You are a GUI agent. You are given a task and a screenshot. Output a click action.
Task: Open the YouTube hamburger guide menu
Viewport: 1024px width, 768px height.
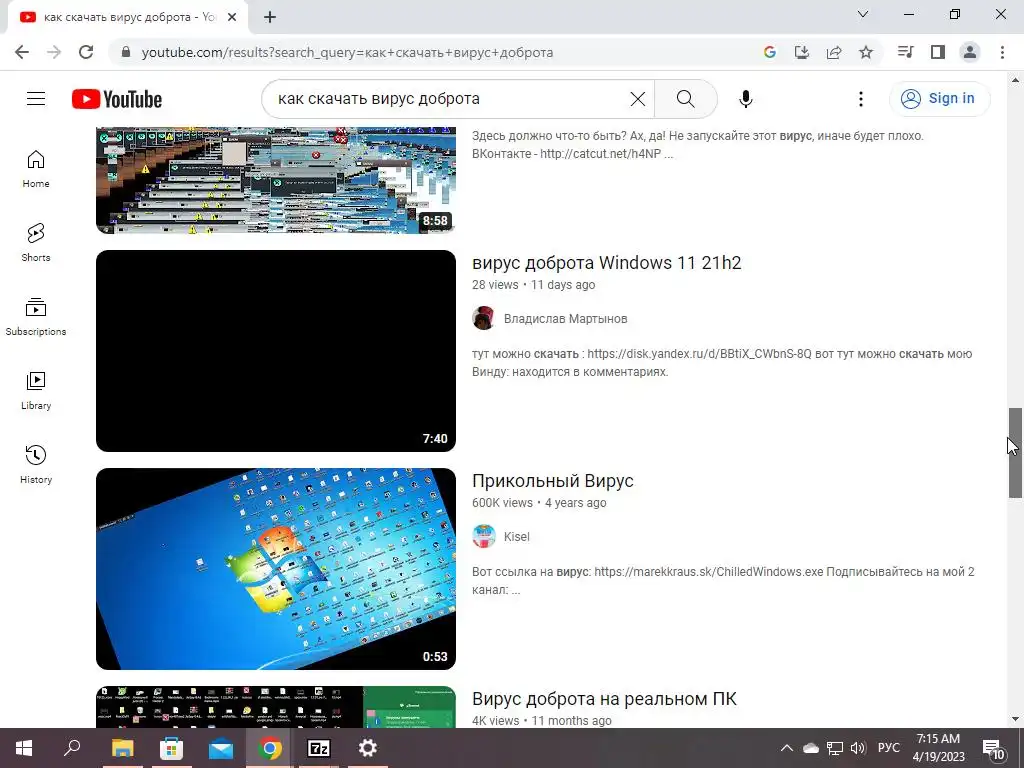[36, 99]
